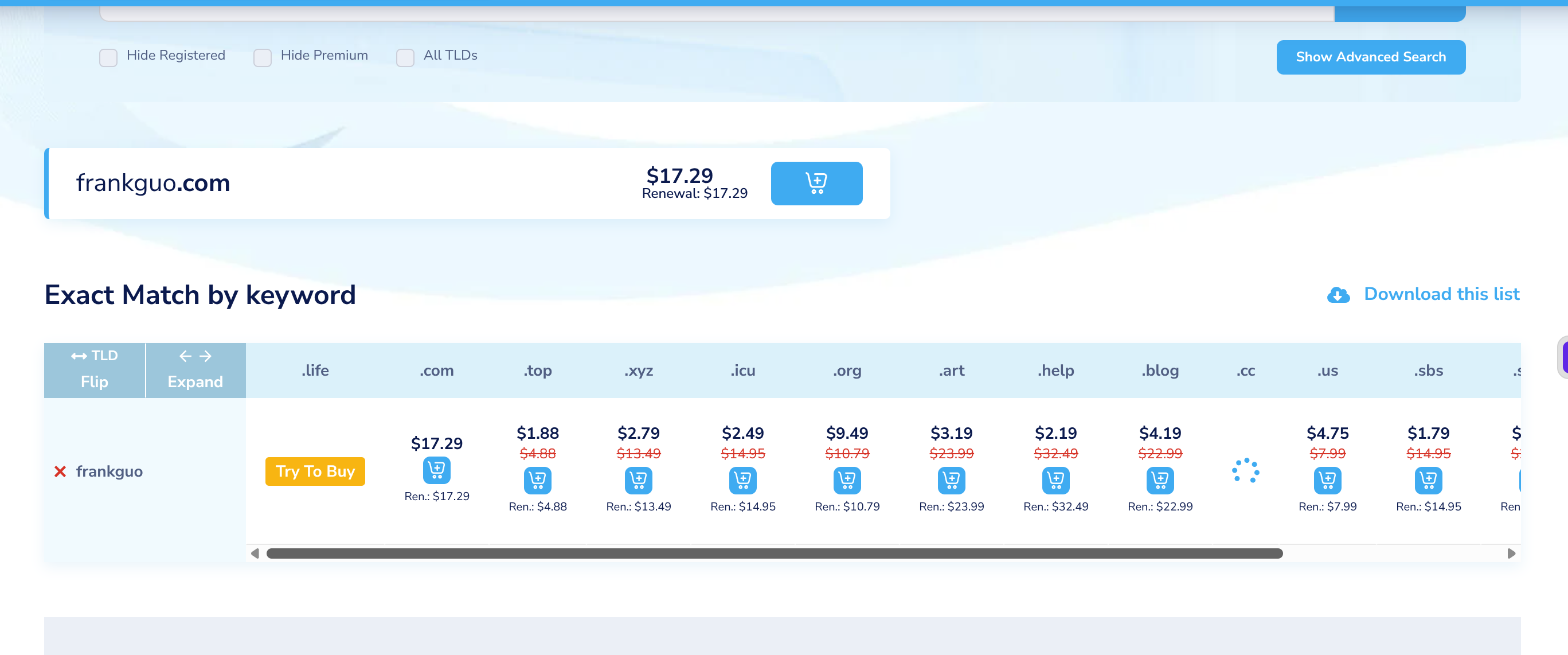Image resolution: width=1568 pixels, height=655 pixels.
Task: Tick the Hide Premium checkbox
Action: 263,58
